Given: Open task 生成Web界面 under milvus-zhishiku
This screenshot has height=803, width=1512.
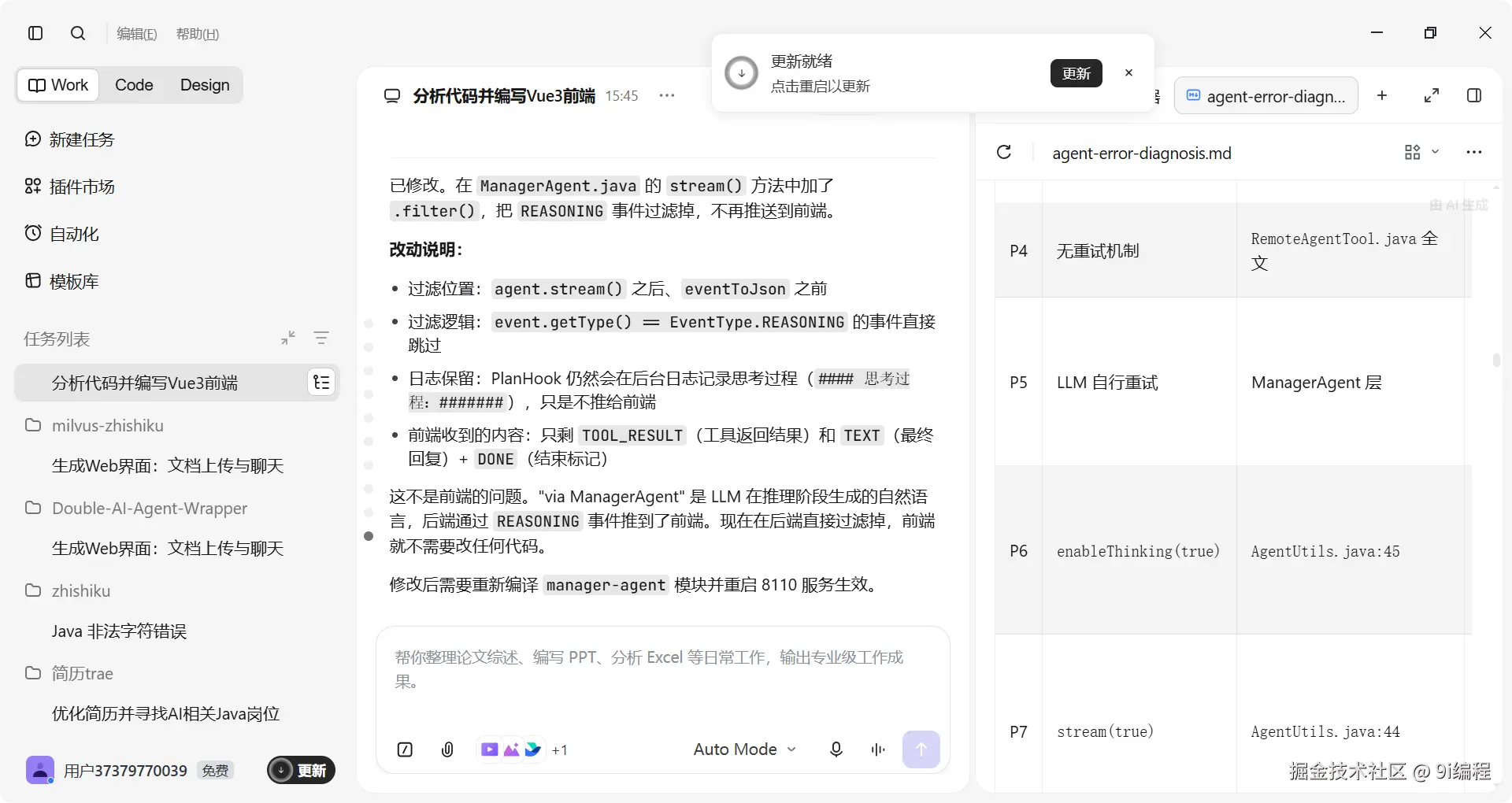Looking at the screenshot, I should pos(168,465).
